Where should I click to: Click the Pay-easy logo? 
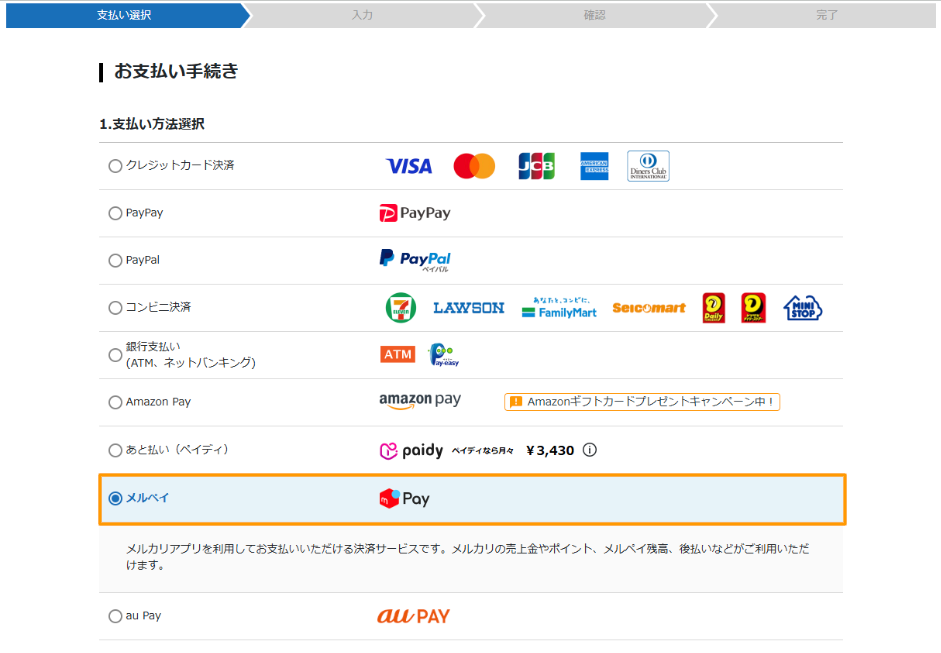(442, 355)
